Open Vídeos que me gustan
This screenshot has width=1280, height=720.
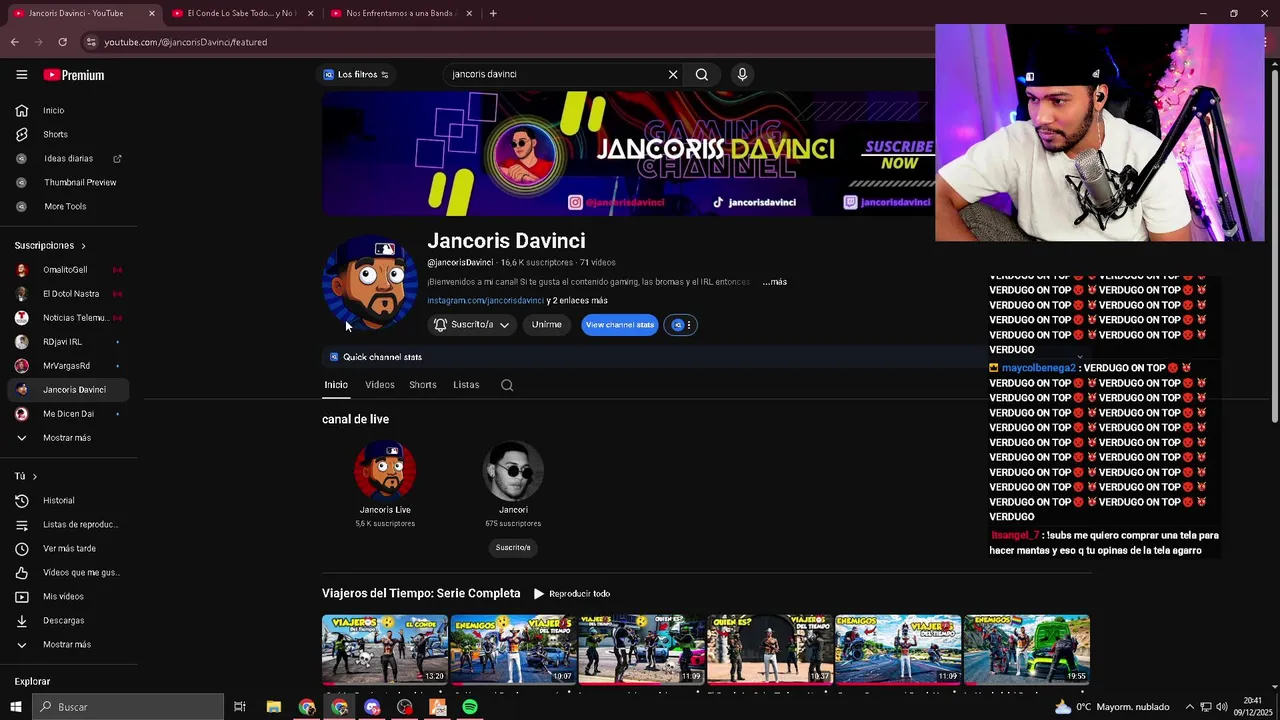click(x=80, y=572)
